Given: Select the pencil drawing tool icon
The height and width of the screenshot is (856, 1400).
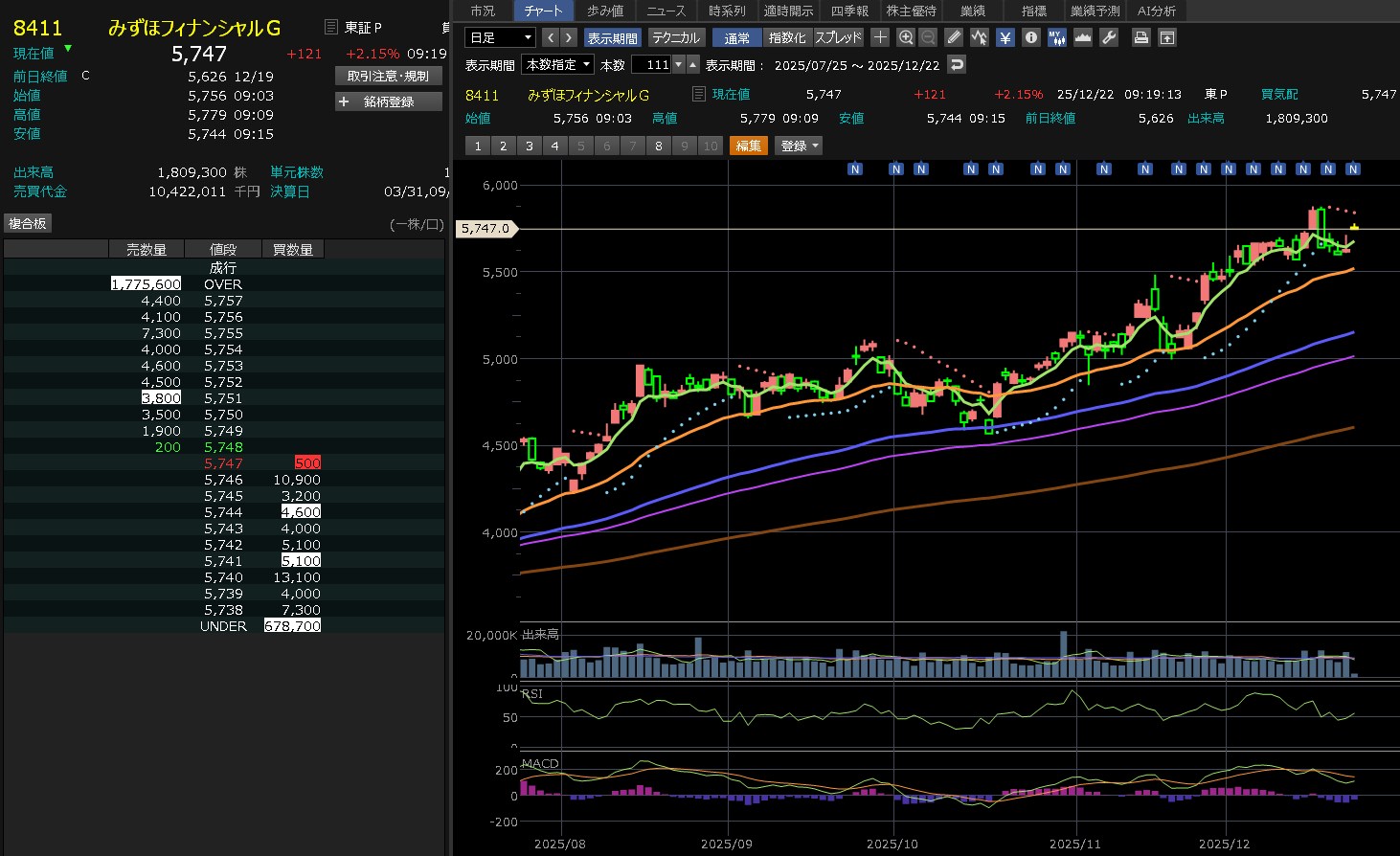Looking at the screenshot, I should (954, 37).
